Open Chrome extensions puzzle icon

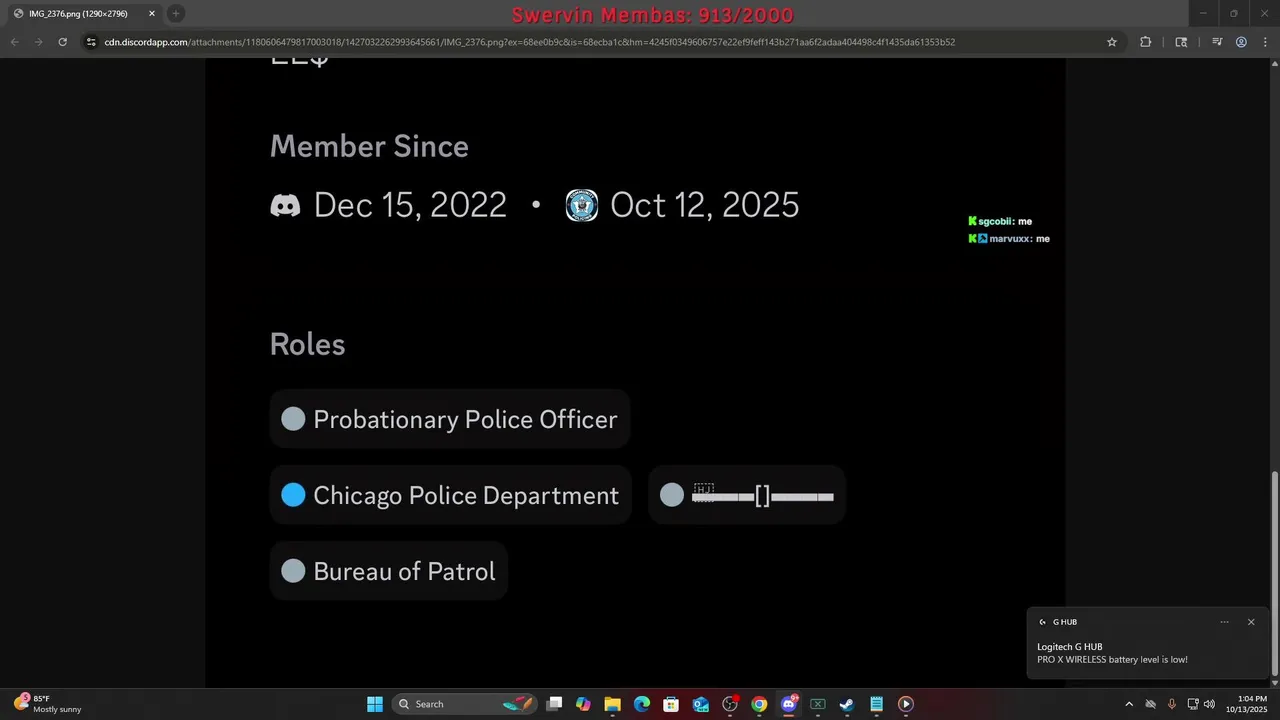pyautogui.click(x=1145, y=42)
